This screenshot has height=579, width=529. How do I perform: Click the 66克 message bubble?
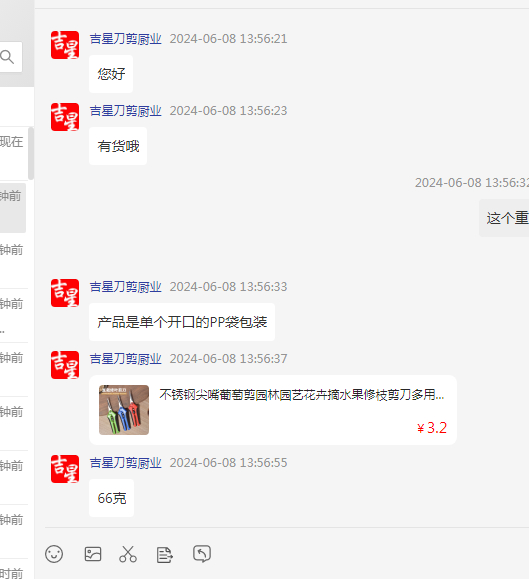point(111,498)
